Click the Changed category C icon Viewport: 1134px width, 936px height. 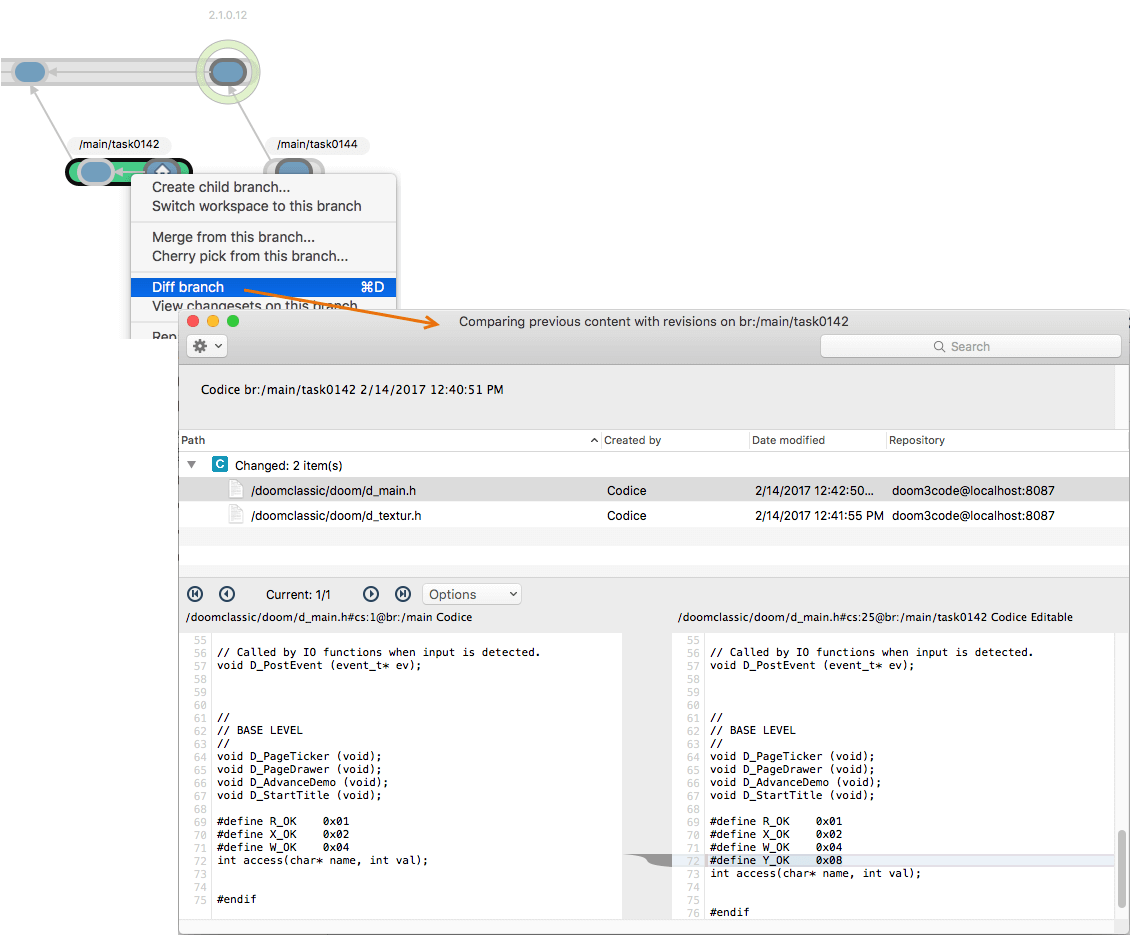point(220,464)
